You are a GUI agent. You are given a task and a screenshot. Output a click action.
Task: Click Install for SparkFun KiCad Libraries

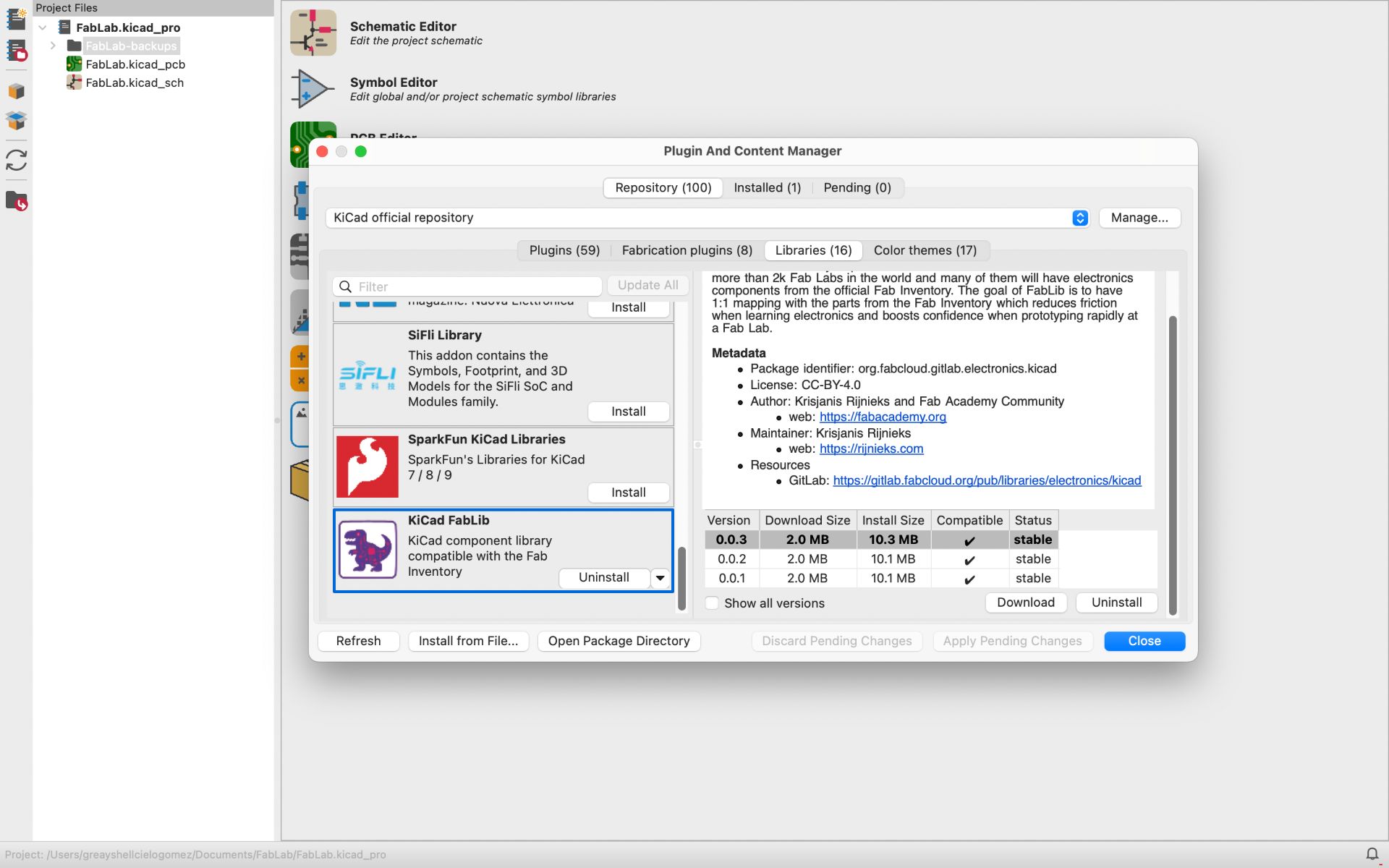coord(628,493)
